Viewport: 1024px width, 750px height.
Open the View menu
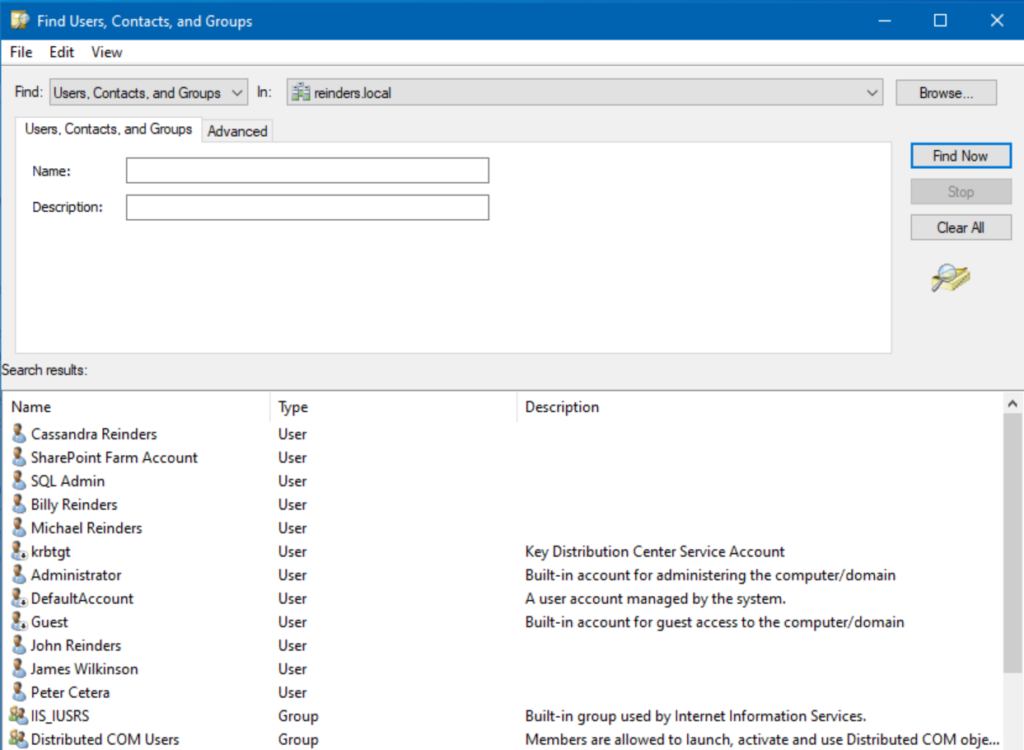[106, 52]
